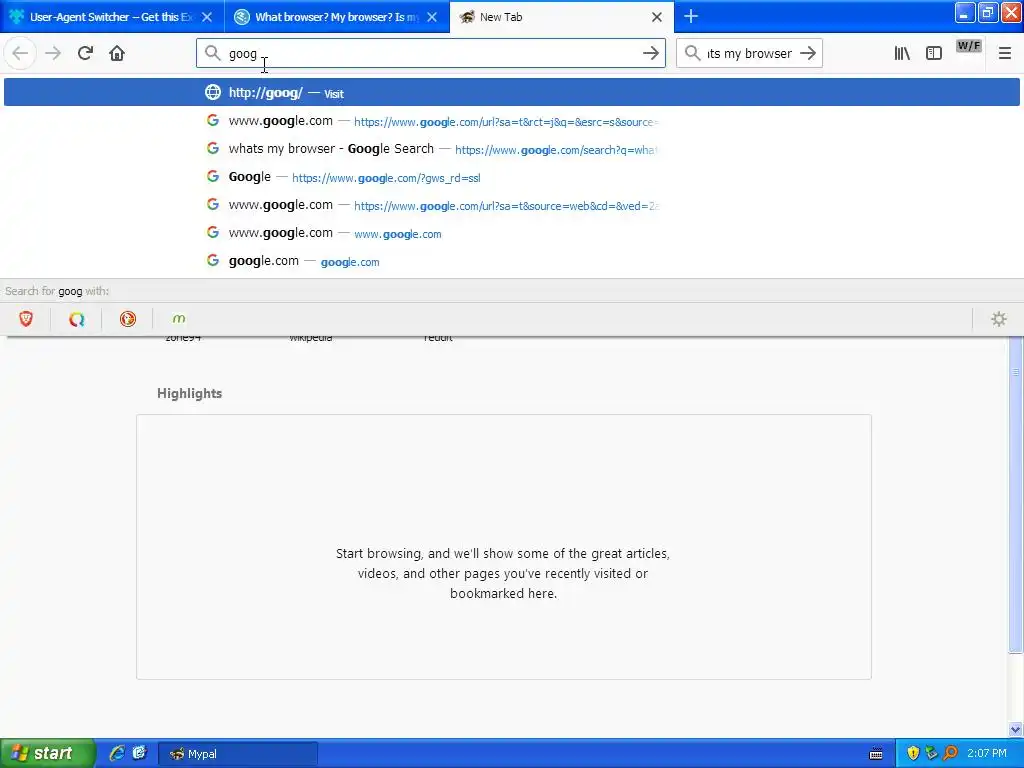Go back with the back arrow button

pyautogui.click(x=20, y=53)
